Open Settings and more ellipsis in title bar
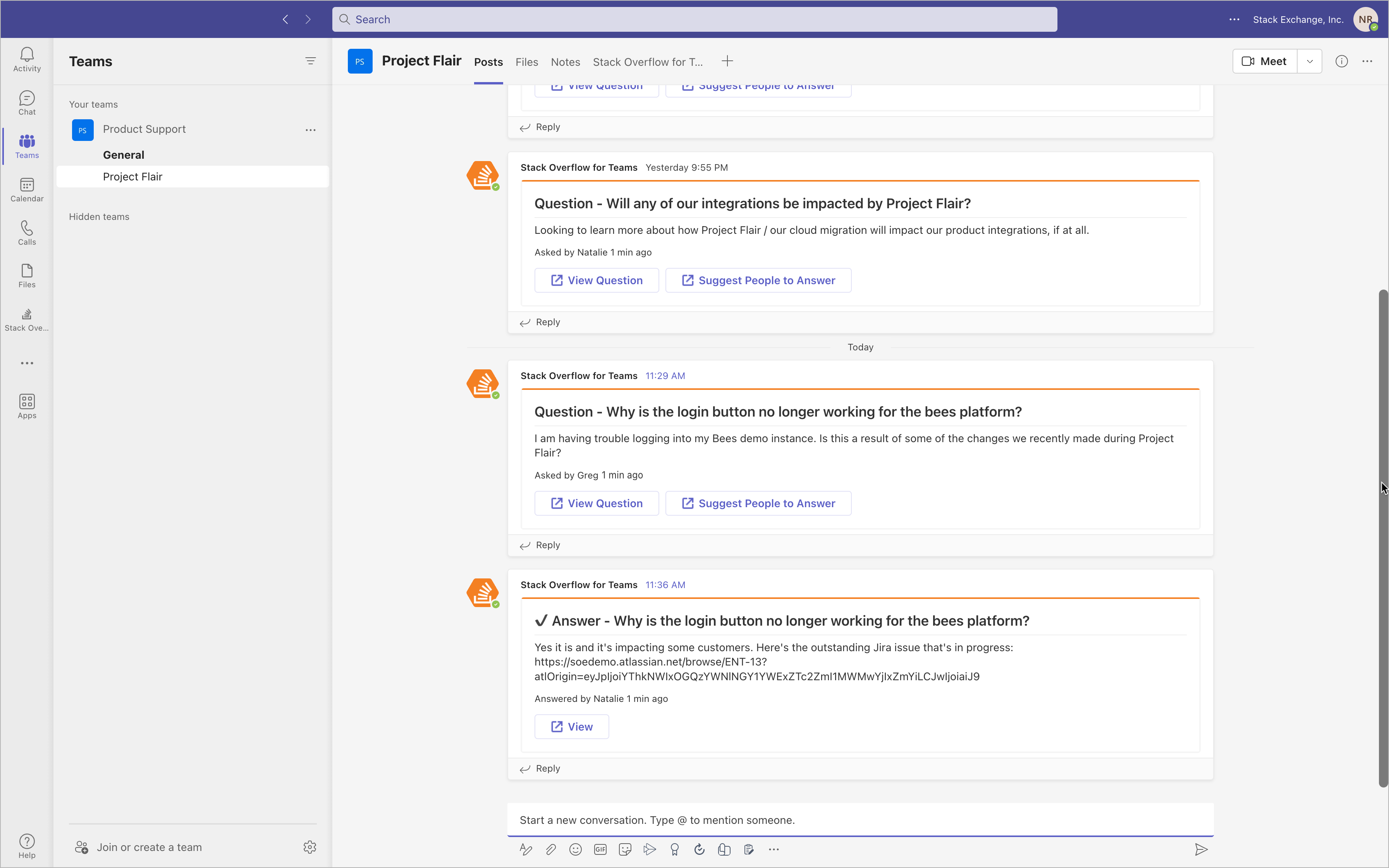1389x868 pixels. [1234, 19]
